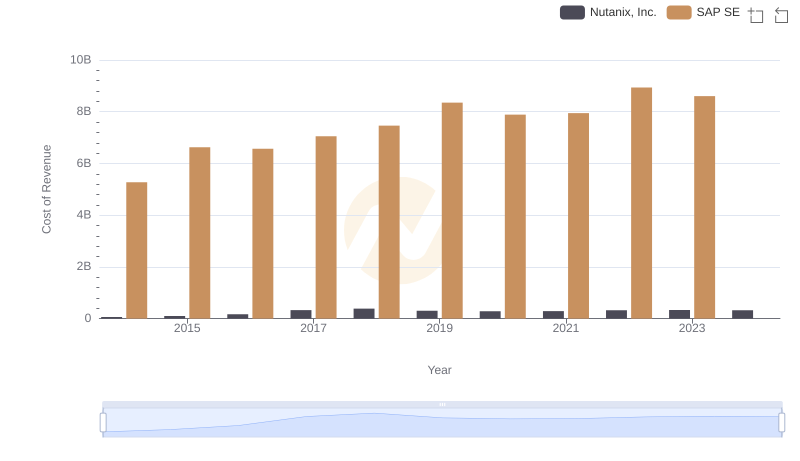This screenshot has height=461, width=800.
Task: Click the data zoom slider preview area
Action: pyautogui.click(x=442, y=423)
